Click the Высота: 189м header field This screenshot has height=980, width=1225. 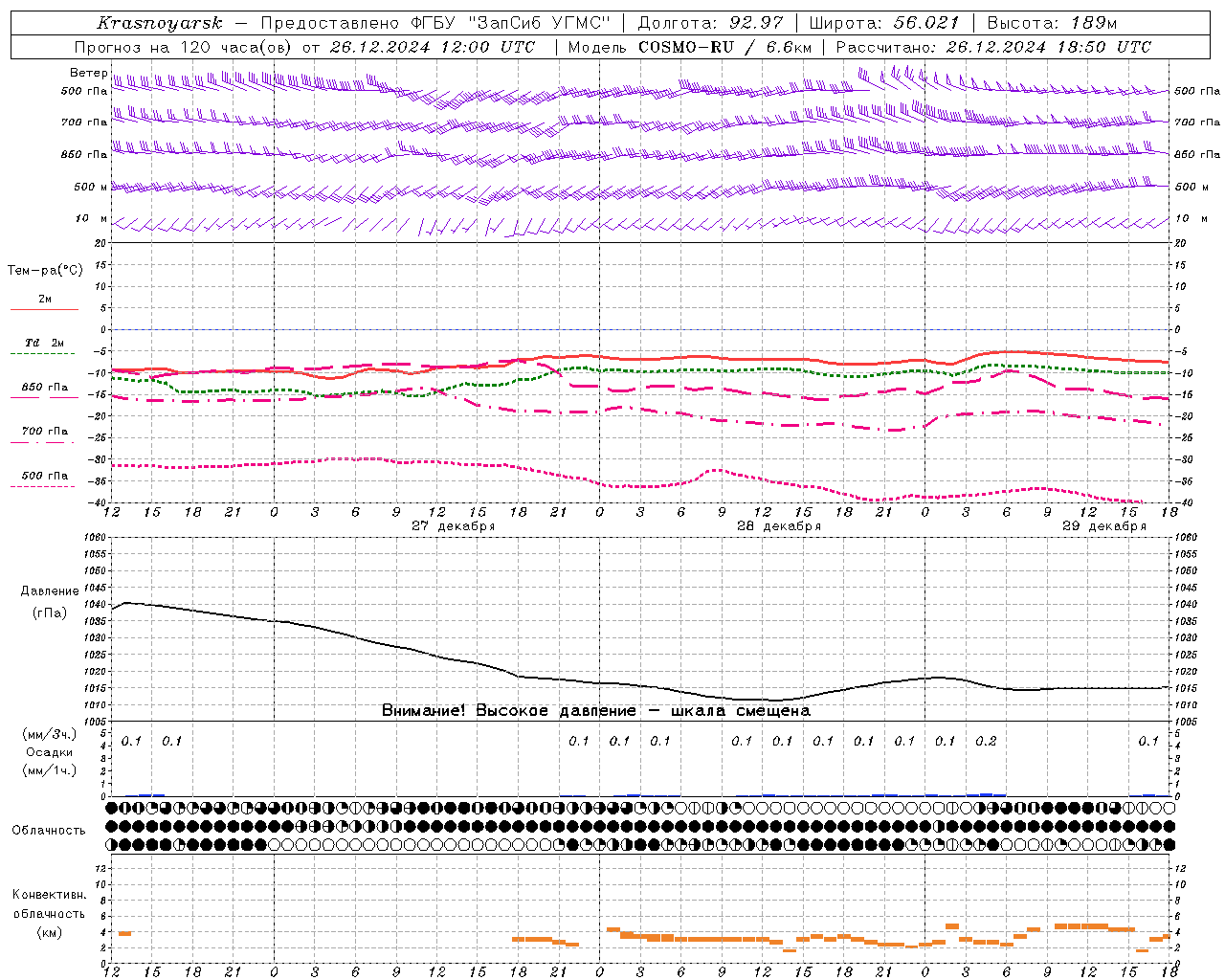pos(1052,23)
